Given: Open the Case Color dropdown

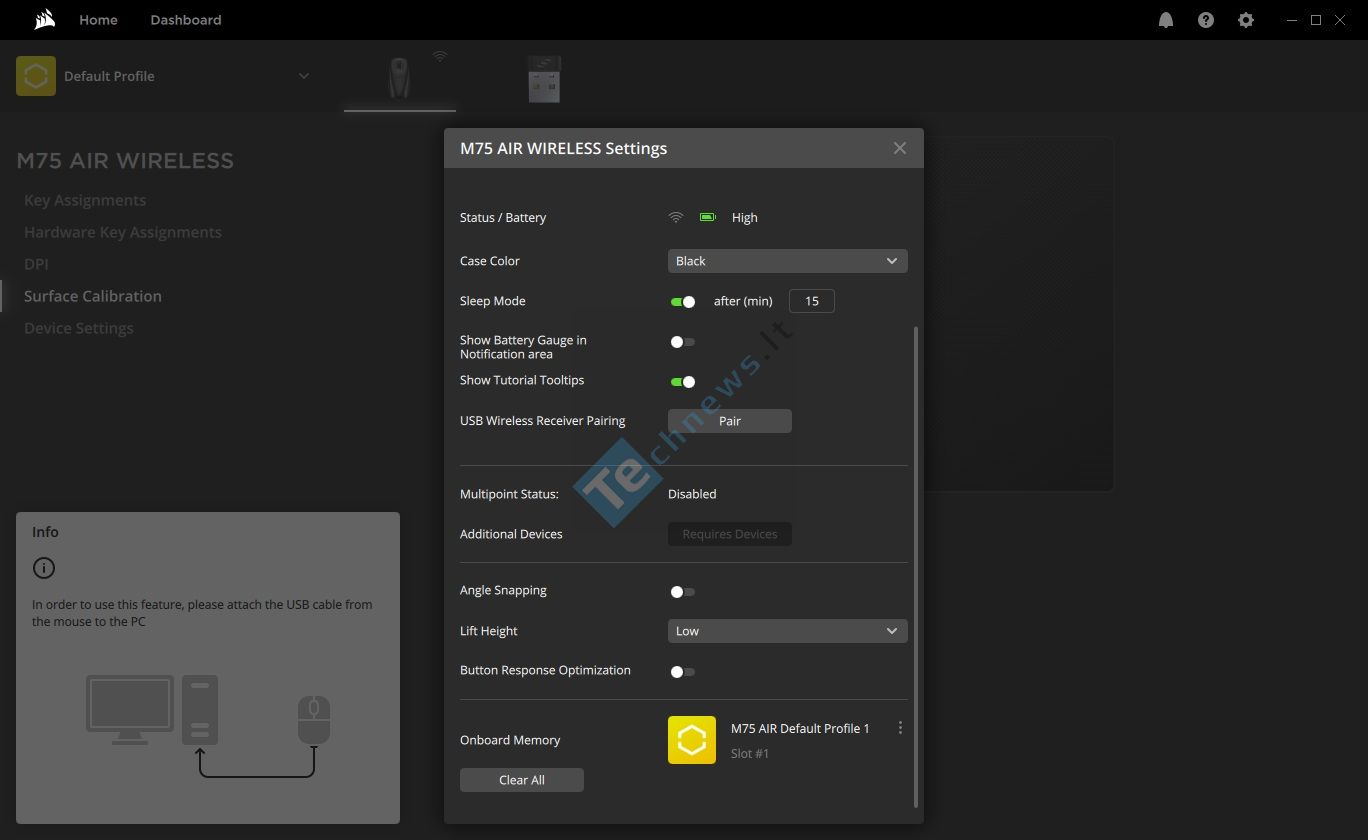Looking at the screenshot, I should click(788, 261).
